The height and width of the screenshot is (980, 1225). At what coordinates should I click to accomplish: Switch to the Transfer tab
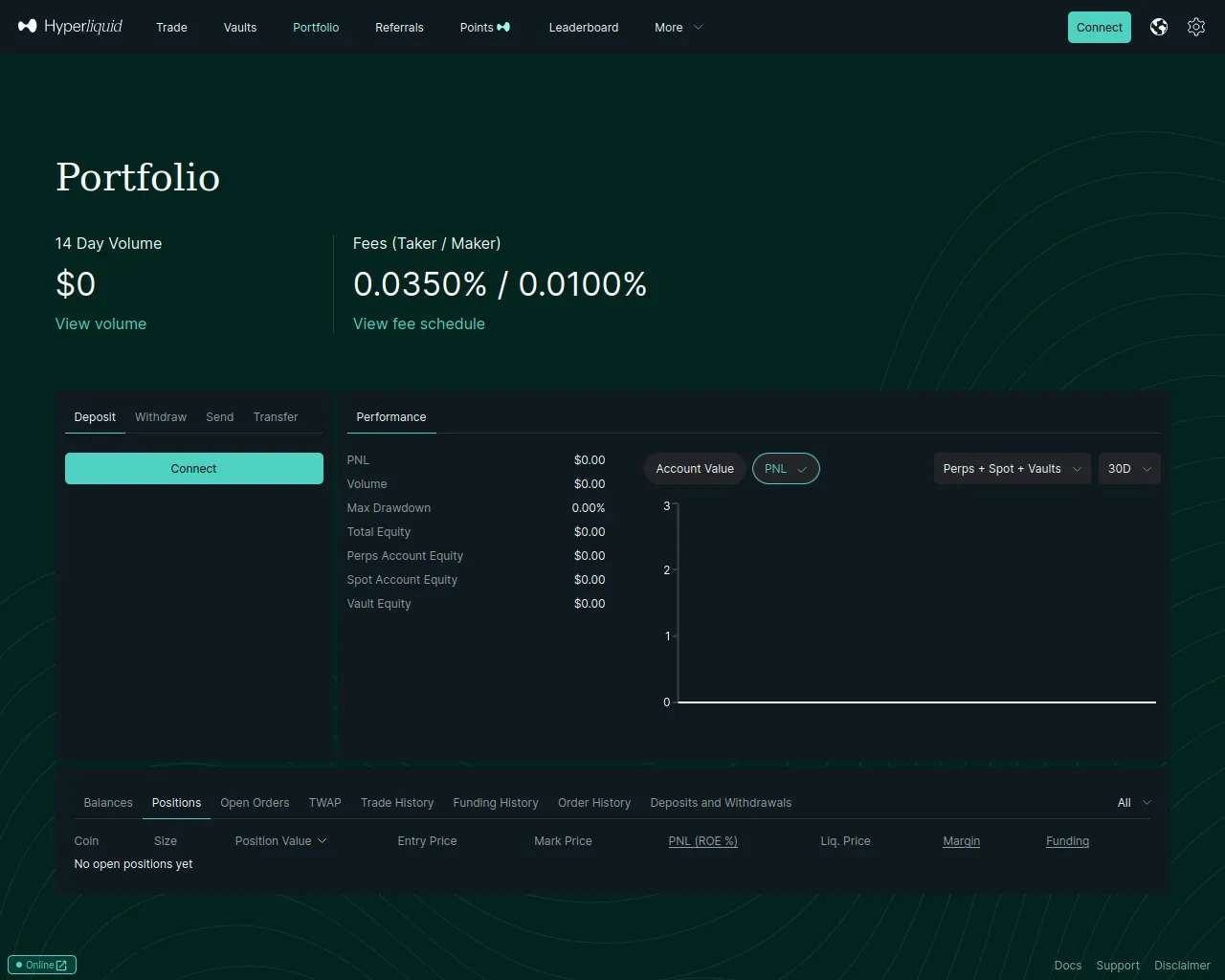pyautogui.click(x=276, y=417)
